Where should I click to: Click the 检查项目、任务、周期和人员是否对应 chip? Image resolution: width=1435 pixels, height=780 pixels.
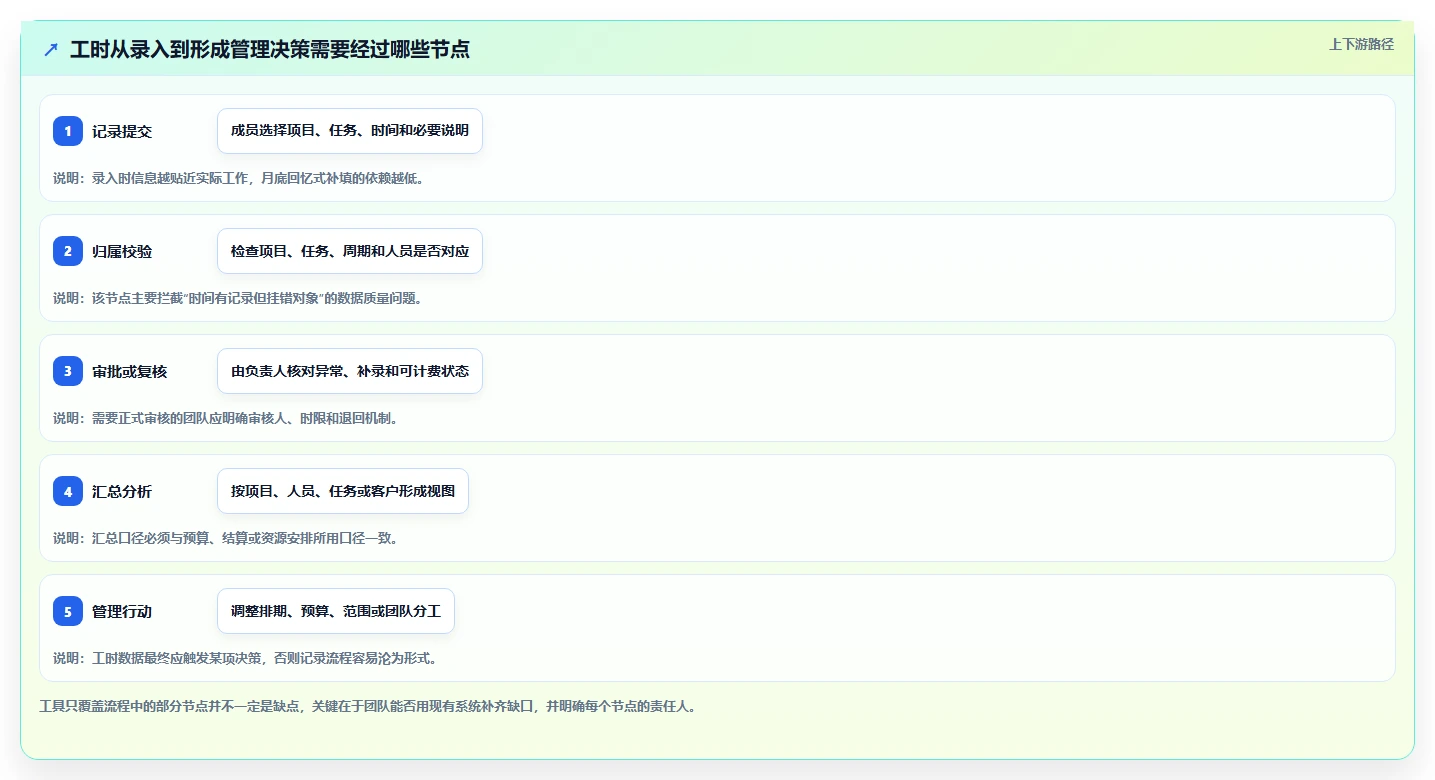point(350,251)
